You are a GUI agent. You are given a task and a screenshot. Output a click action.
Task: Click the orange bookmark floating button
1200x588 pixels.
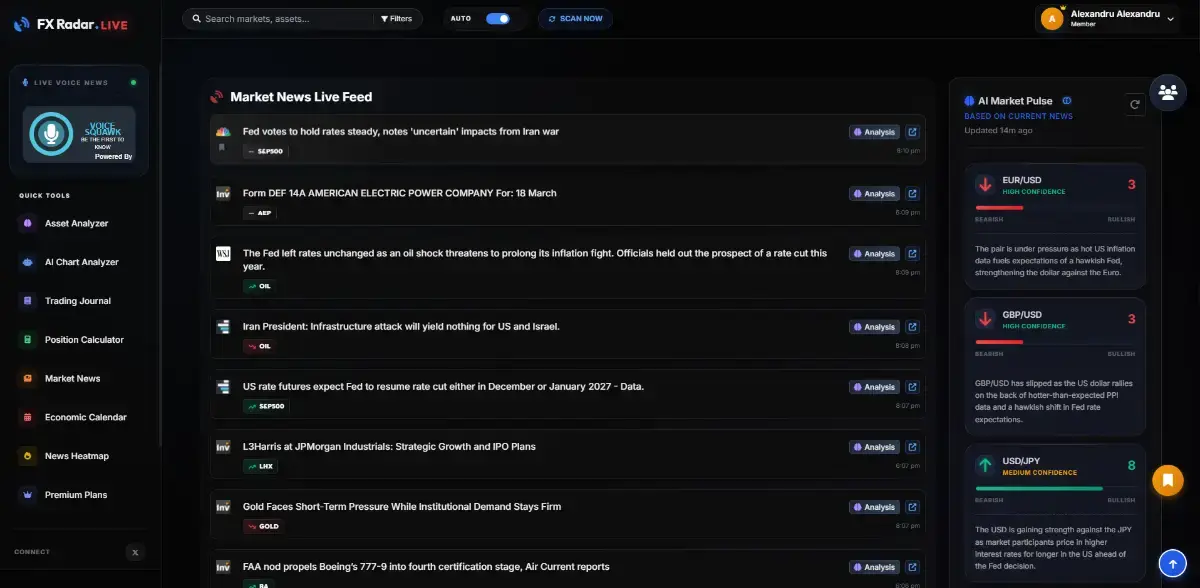pyautogui.click(x=1168, y=480)
